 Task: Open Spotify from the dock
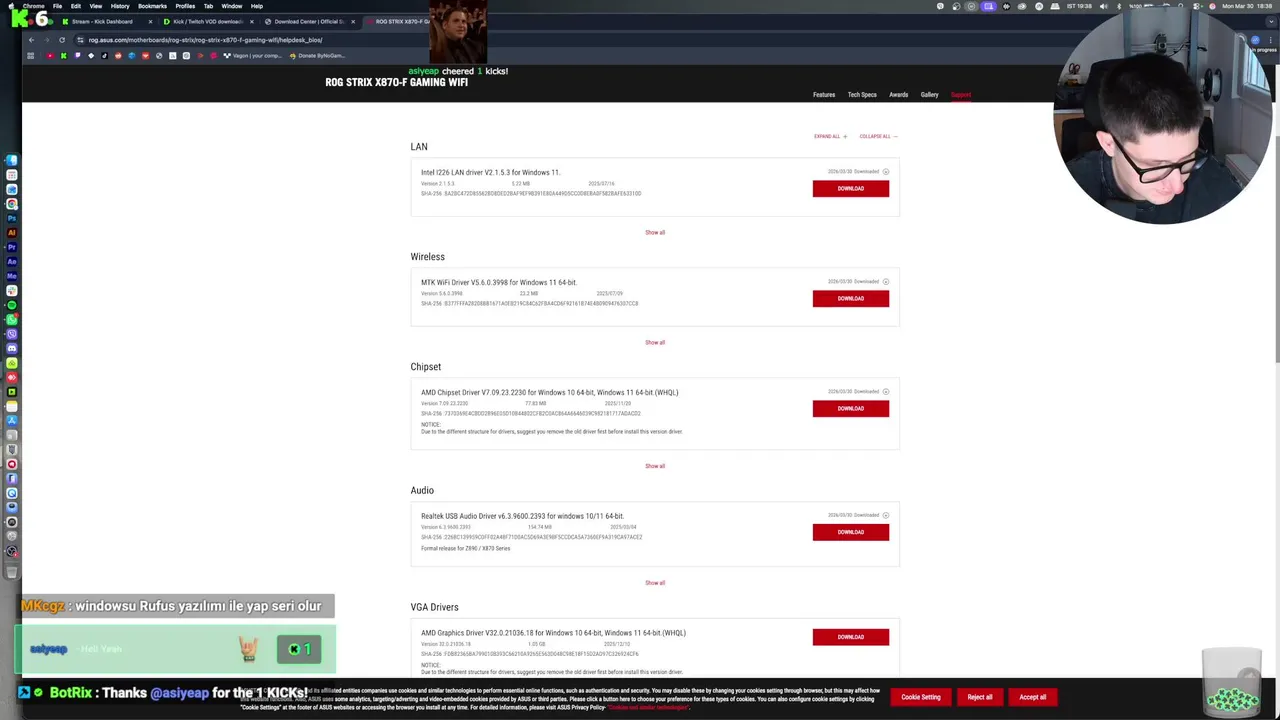pos(12,305)
